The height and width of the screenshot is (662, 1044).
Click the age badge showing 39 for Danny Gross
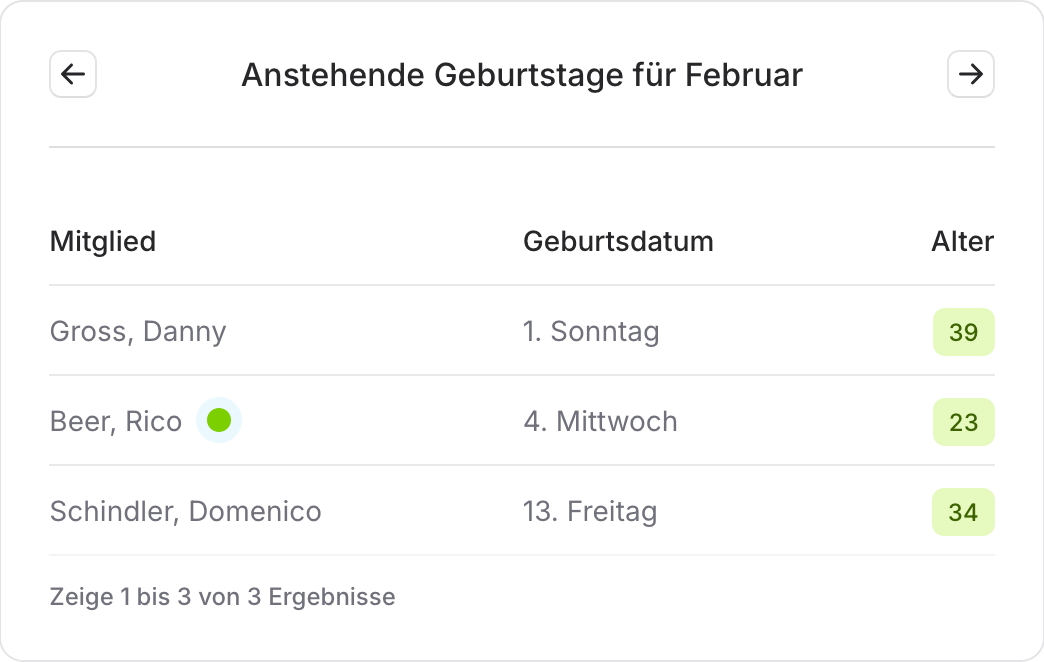point(963,331)
